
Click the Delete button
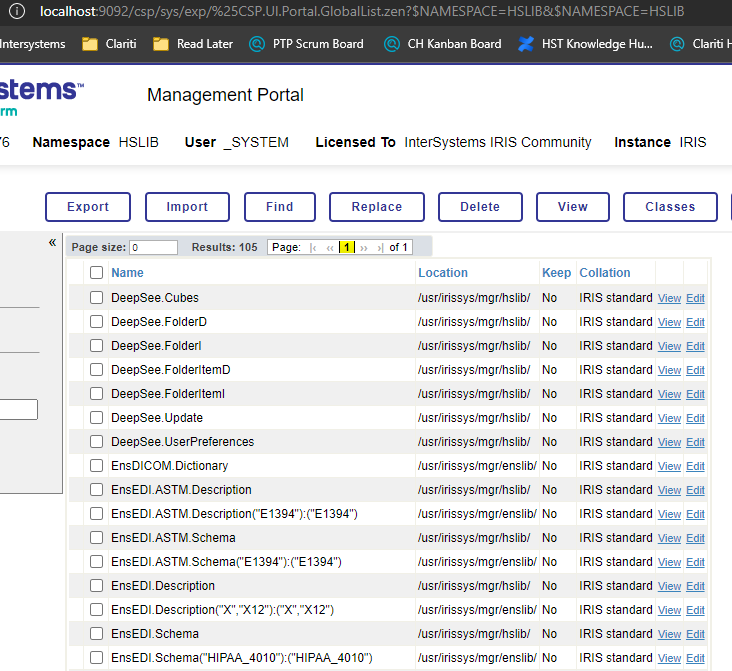point(480,207)
